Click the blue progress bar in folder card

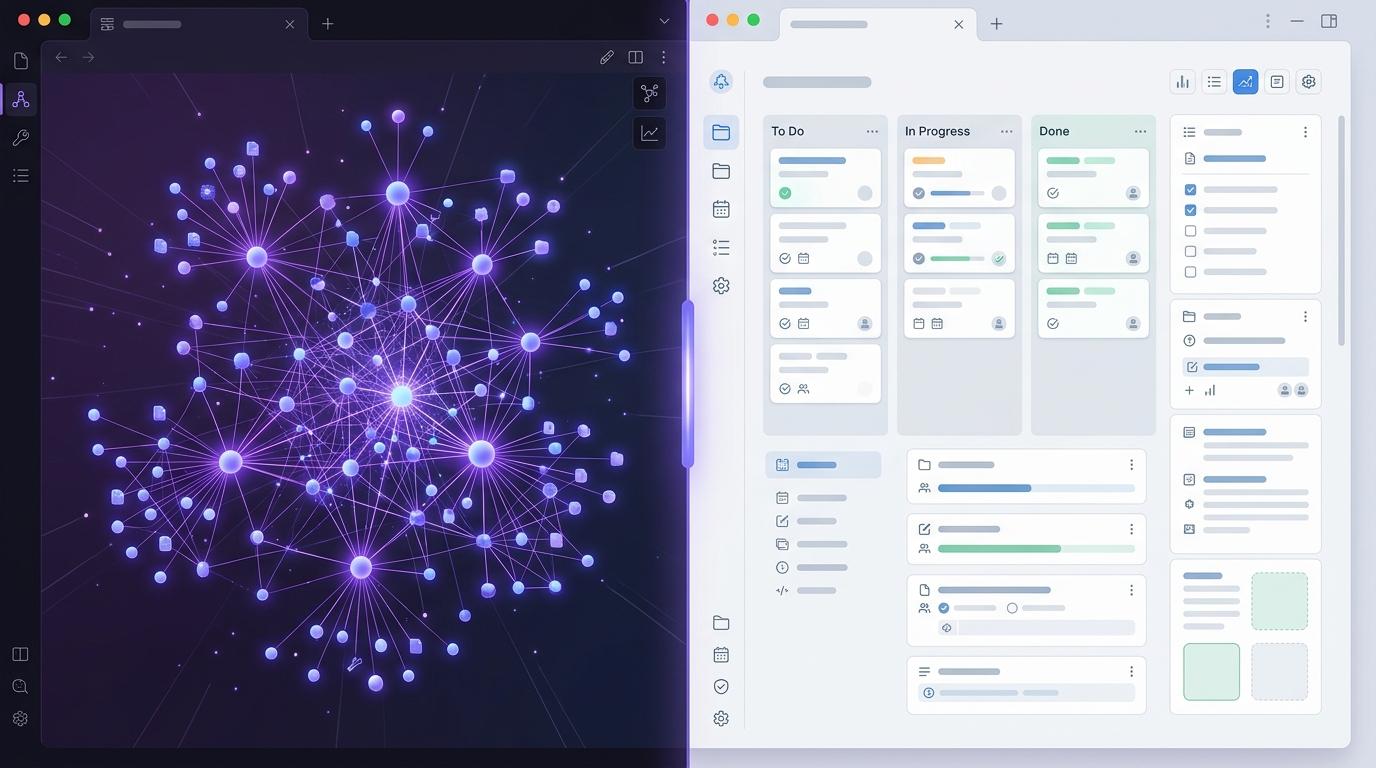pyautogui.click(x=1036, y=488)
